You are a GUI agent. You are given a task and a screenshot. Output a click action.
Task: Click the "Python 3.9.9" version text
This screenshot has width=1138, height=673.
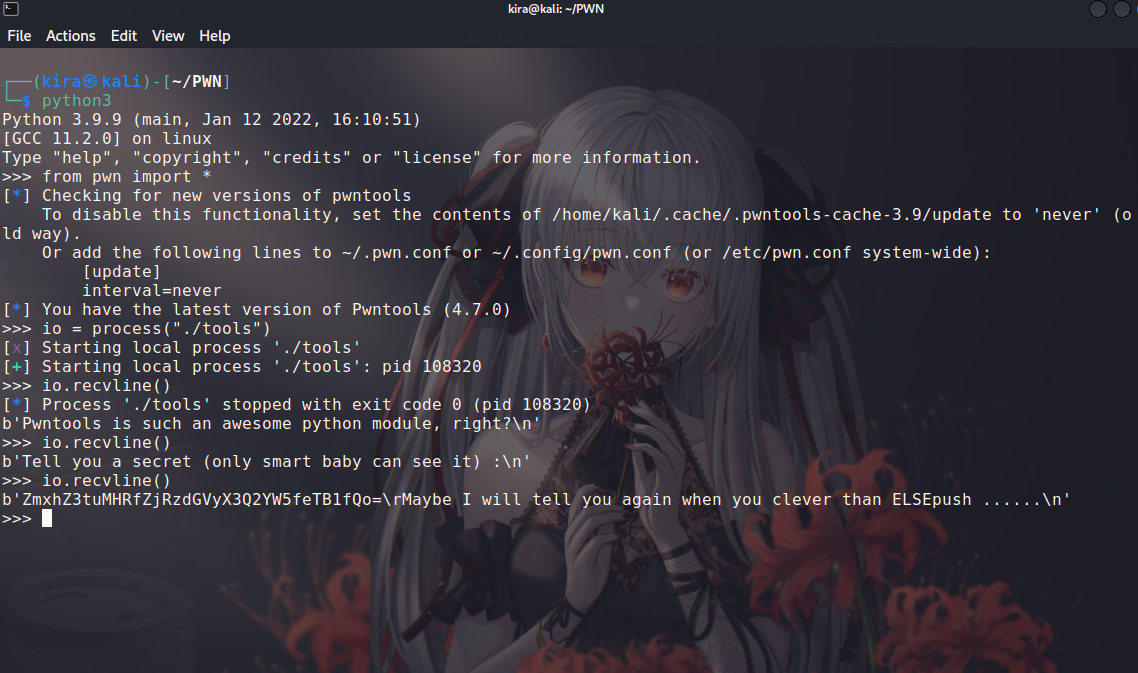coord(62,119)
